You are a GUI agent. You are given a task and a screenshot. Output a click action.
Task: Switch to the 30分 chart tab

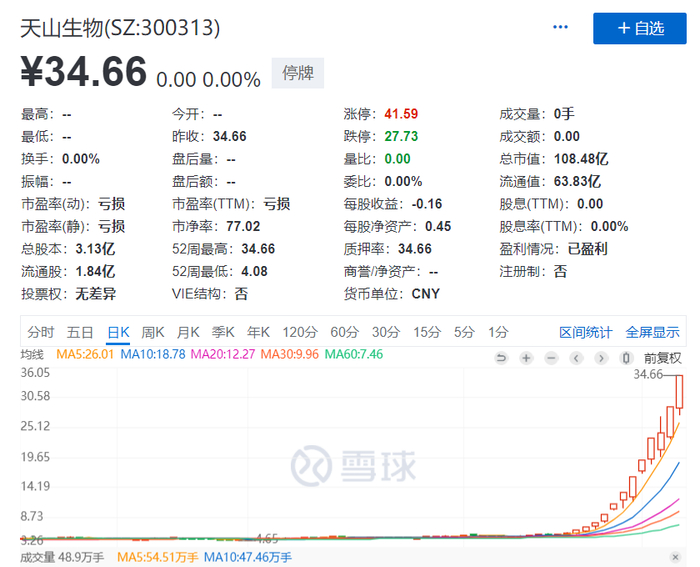(386, 332)
